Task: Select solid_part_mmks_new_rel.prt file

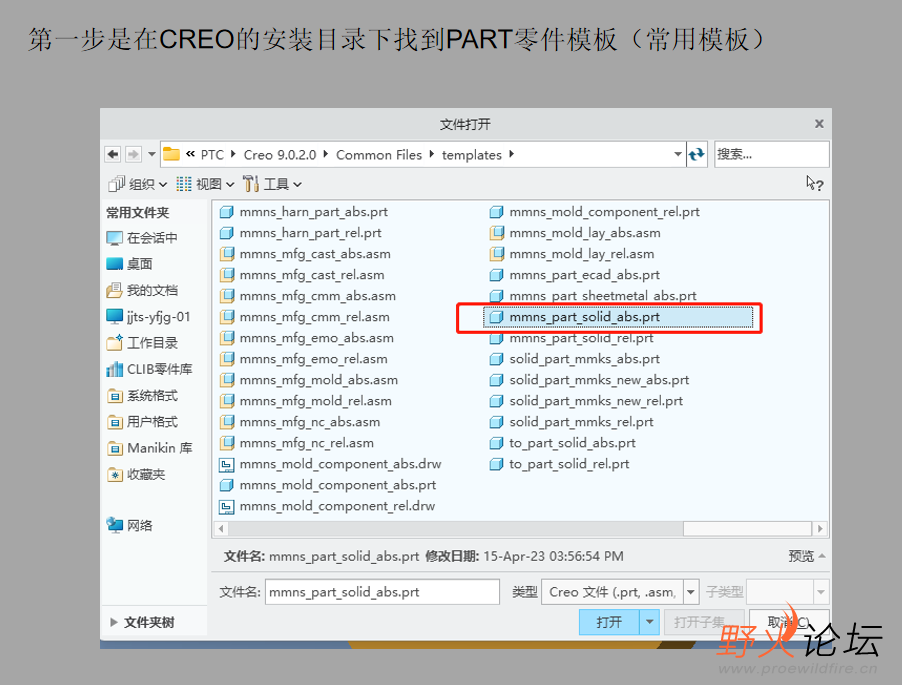Action: (586, 401)
